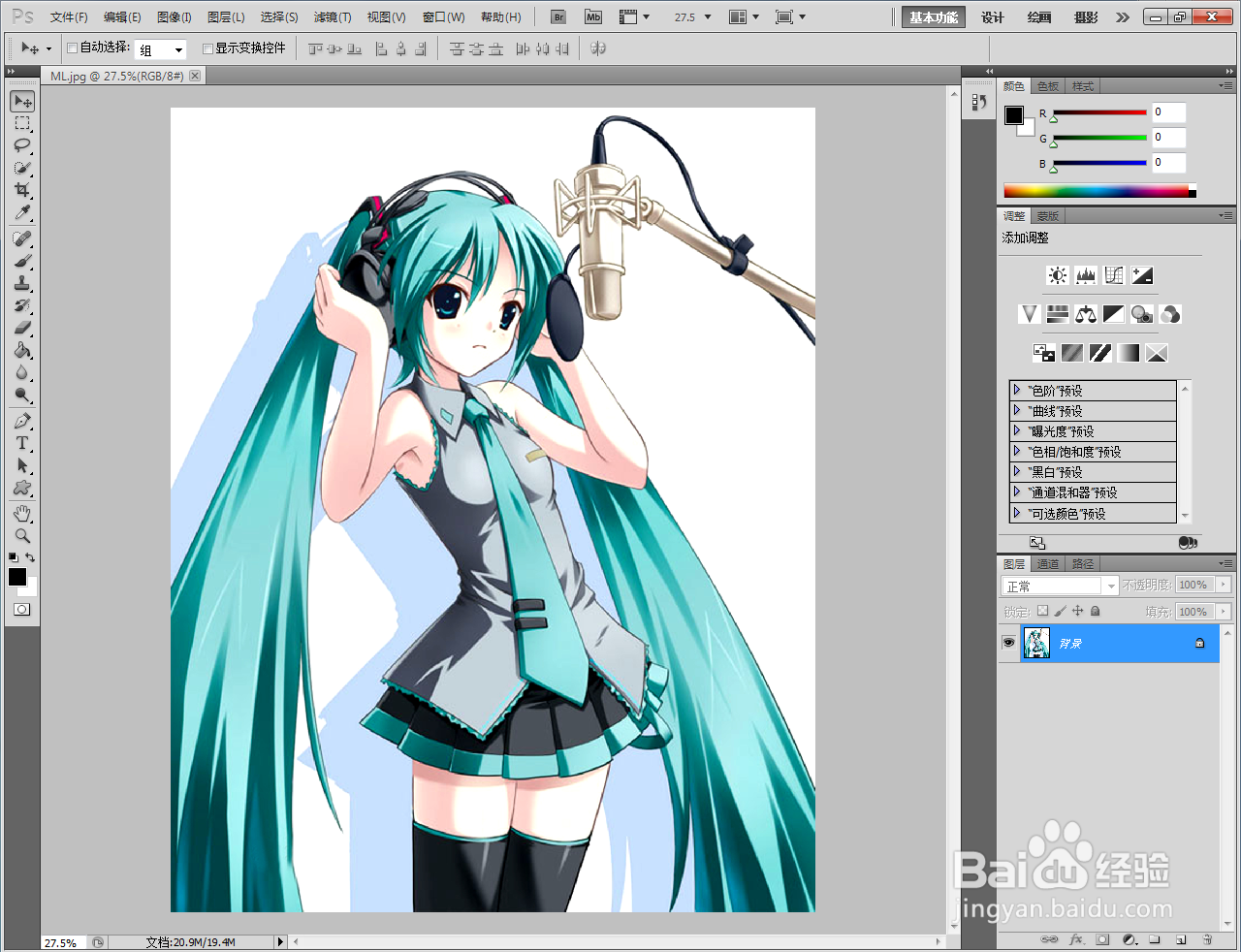
Task: Toggle Quick Mask mode
Action: [x=22, y=610]
